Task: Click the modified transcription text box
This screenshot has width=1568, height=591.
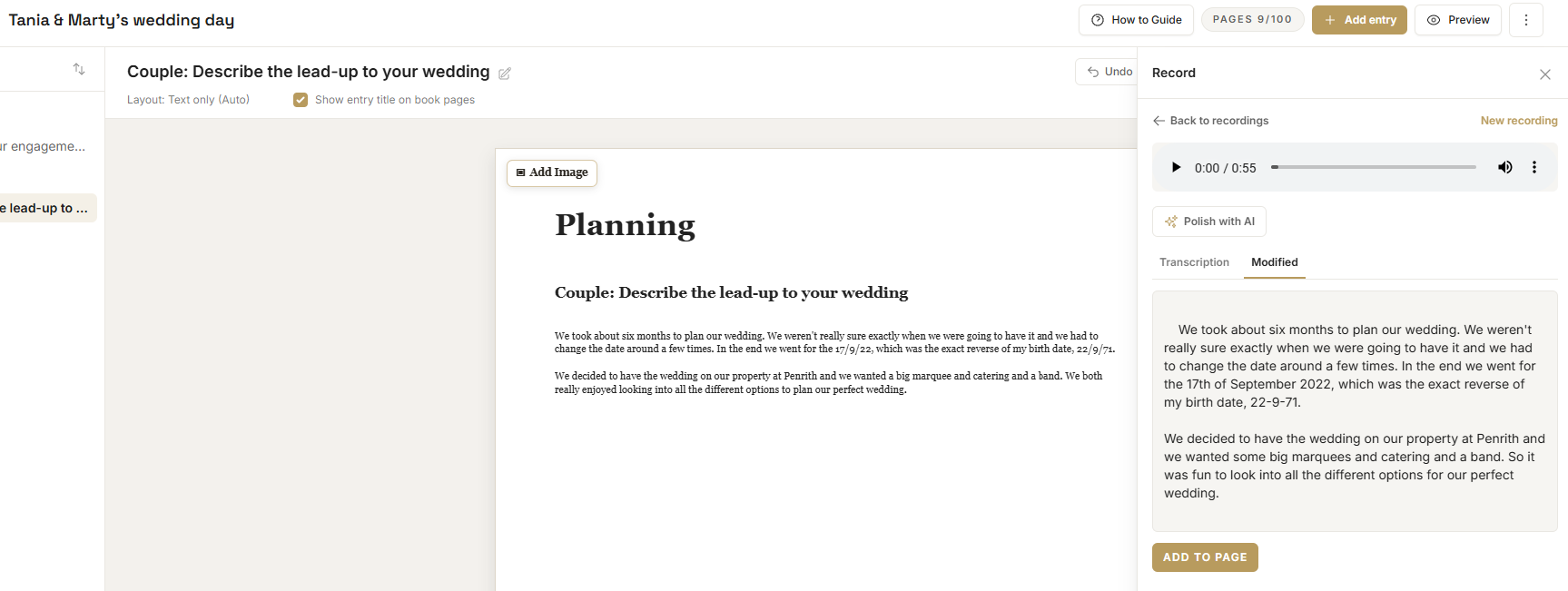Action: point(1355,411)
